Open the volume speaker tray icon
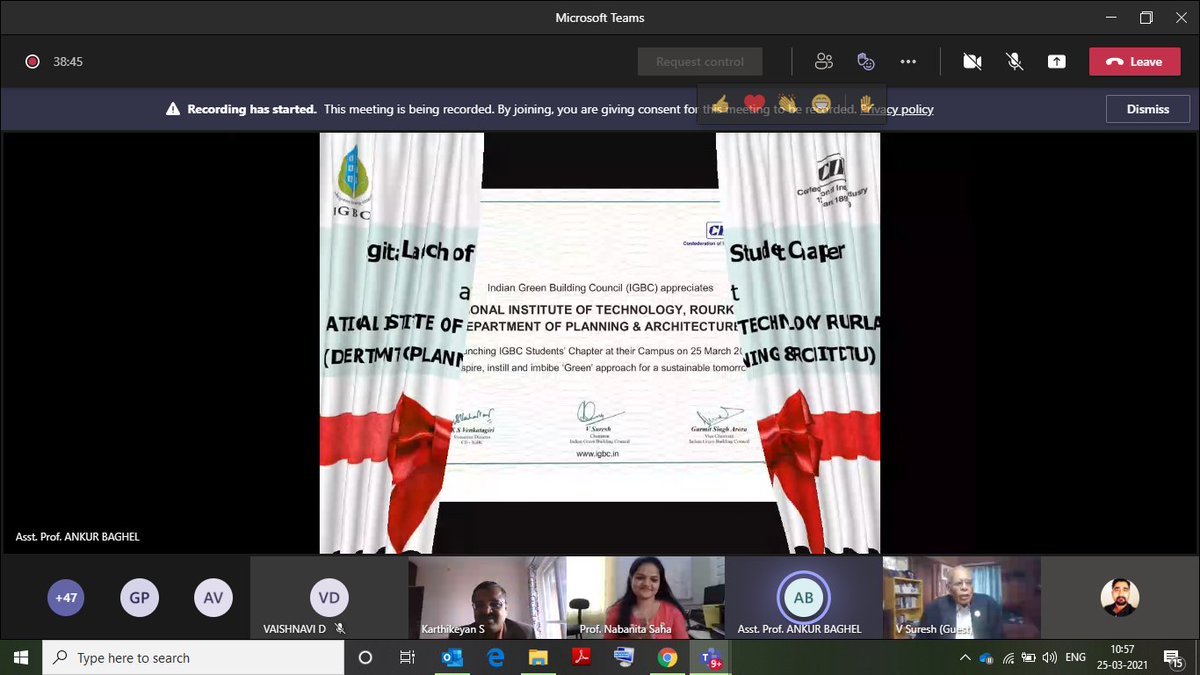The image size is (1200, 675). pos(1049,658)
